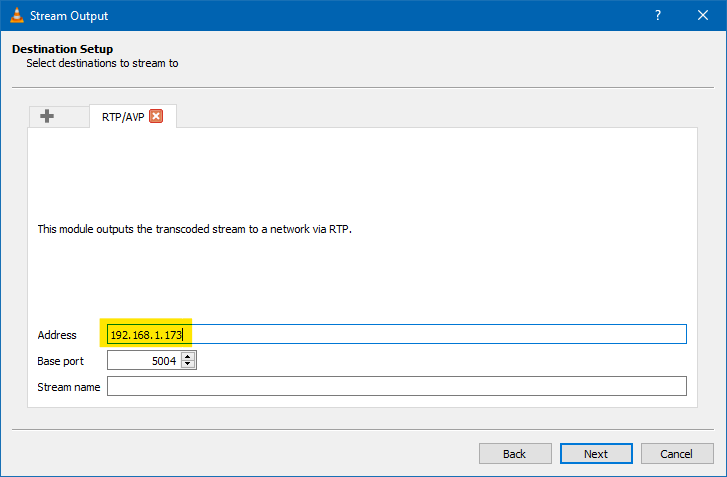
Task: Click the Base port label
Action: [x=61, y=360]
